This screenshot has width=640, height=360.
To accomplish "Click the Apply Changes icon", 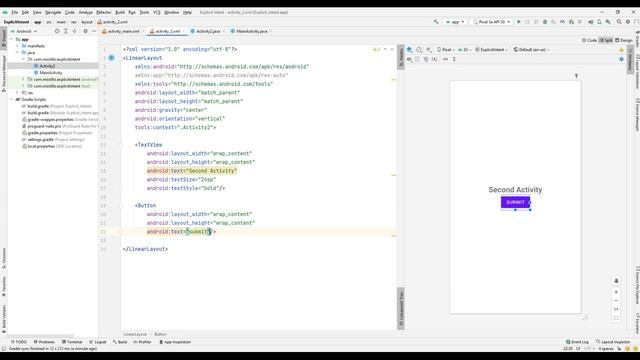I will click(x=527, y=22).
